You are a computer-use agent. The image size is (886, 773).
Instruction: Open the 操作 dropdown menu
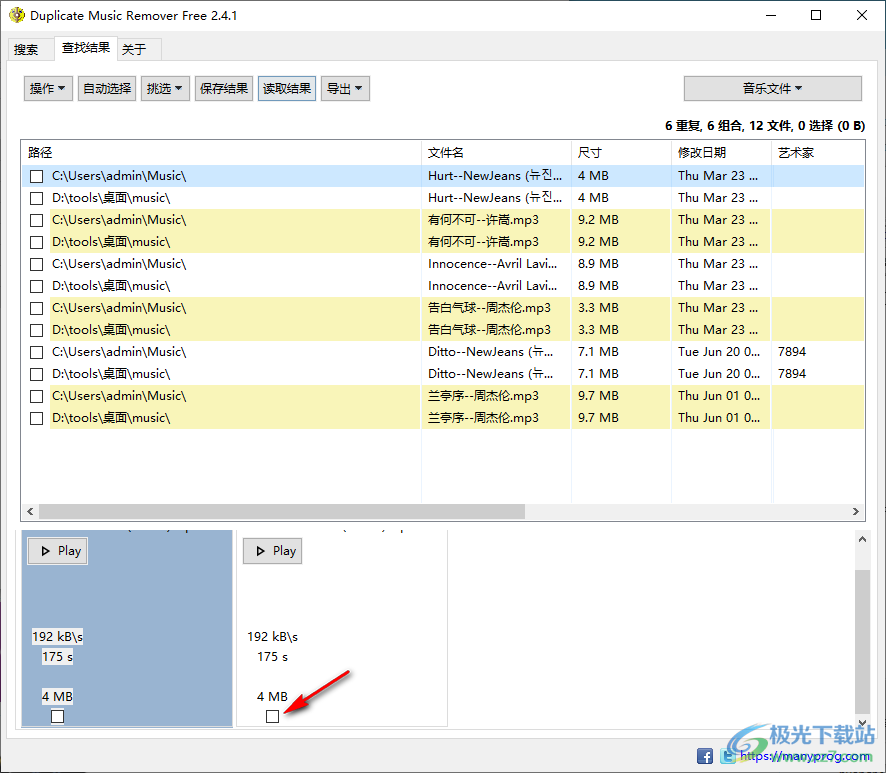(47, 88)
